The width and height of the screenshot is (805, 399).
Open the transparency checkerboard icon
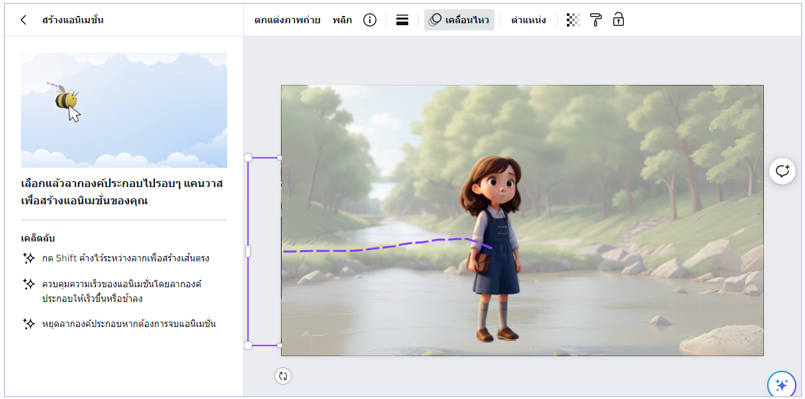(x=573, y=20)
